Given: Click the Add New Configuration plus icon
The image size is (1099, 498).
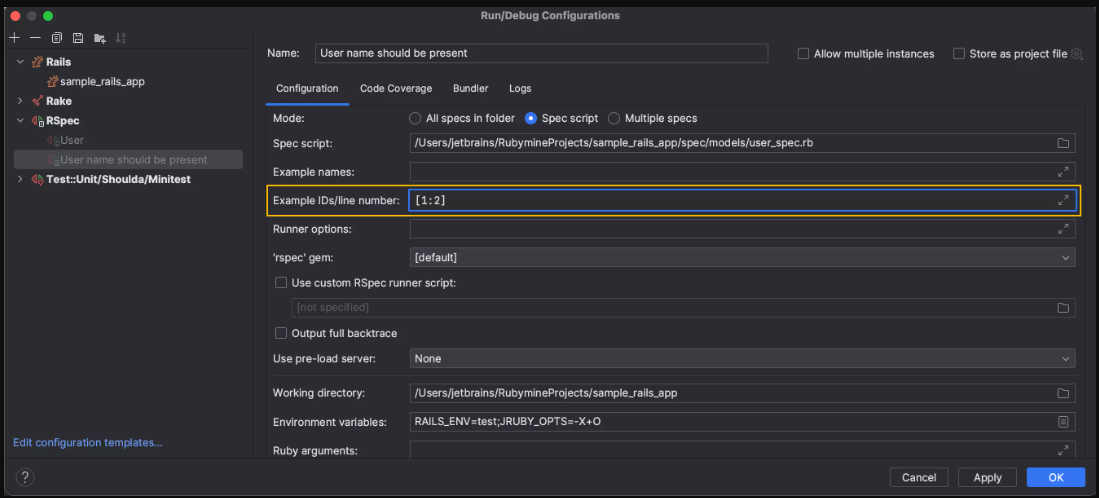Looking at the screenshot, I should [x=14, y=38].
